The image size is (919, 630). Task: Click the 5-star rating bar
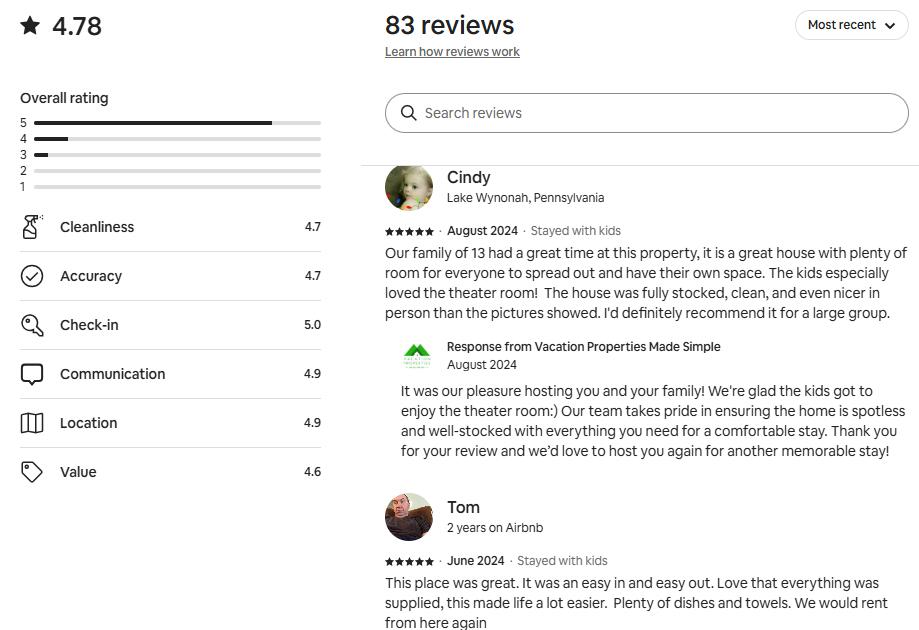pyautogui.click(x=177, y=123)
